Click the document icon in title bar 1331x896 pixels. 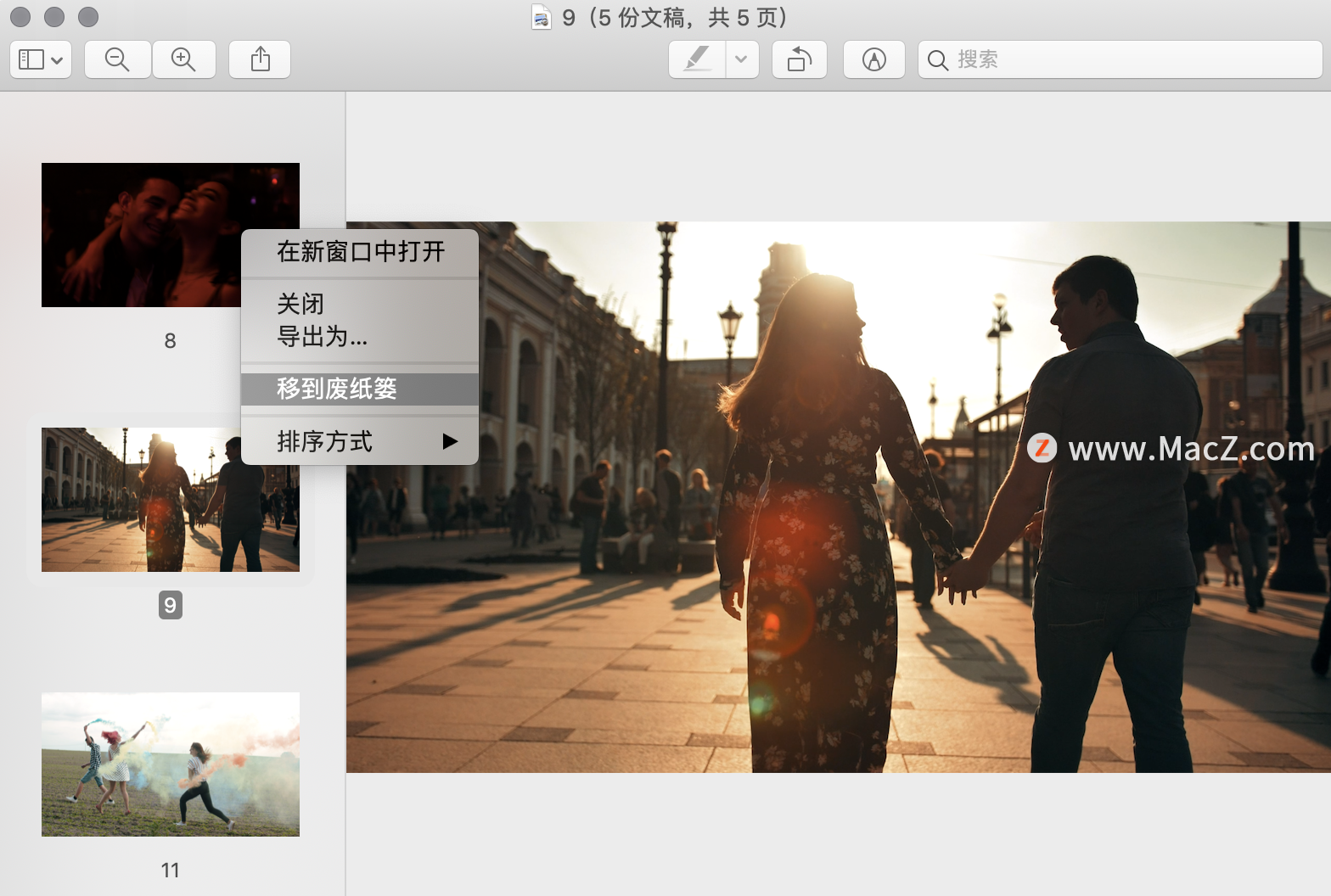point(541,17)
